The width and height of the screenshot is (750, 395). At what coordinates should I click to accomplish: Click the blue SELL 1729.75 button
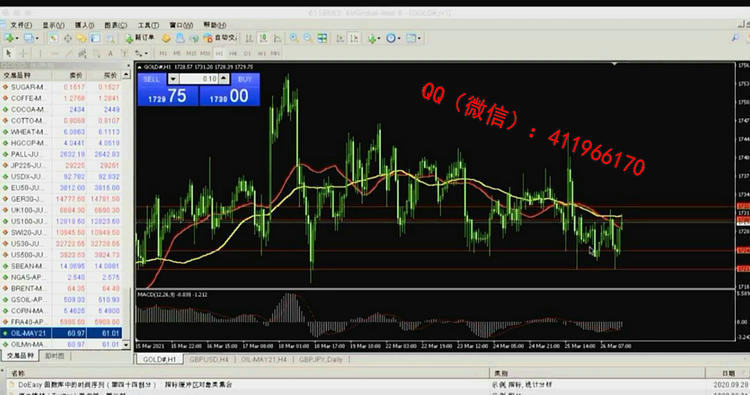click(x=168, y=89)
